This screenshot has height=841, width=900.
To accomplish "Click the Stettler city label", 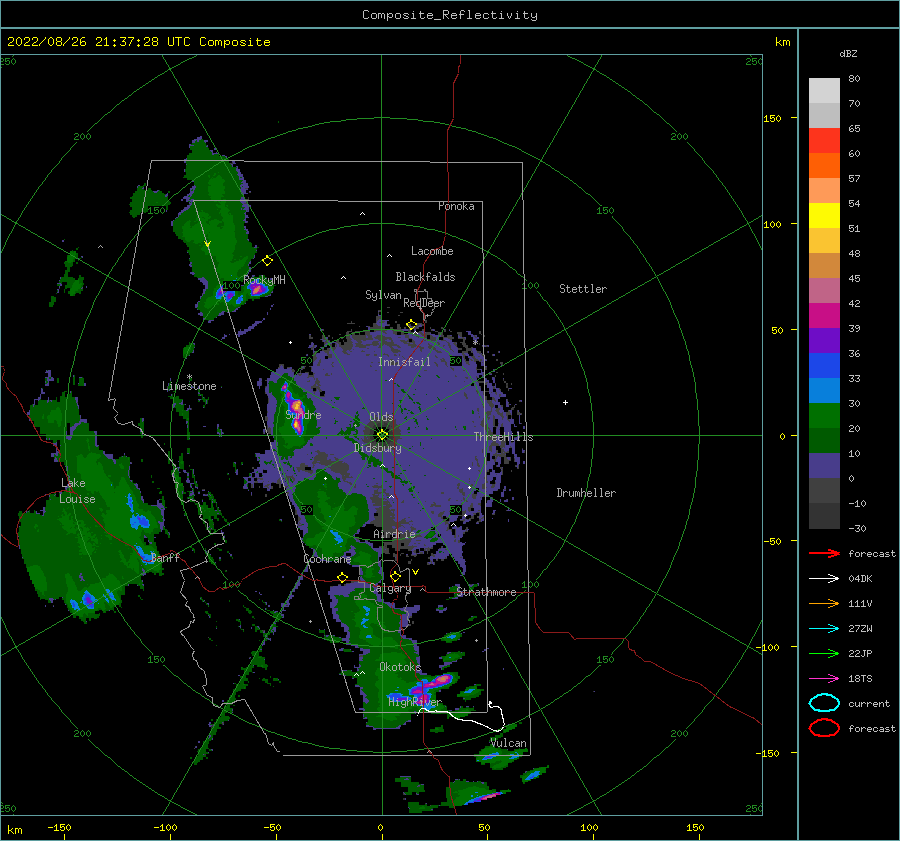I will point(583,289).
